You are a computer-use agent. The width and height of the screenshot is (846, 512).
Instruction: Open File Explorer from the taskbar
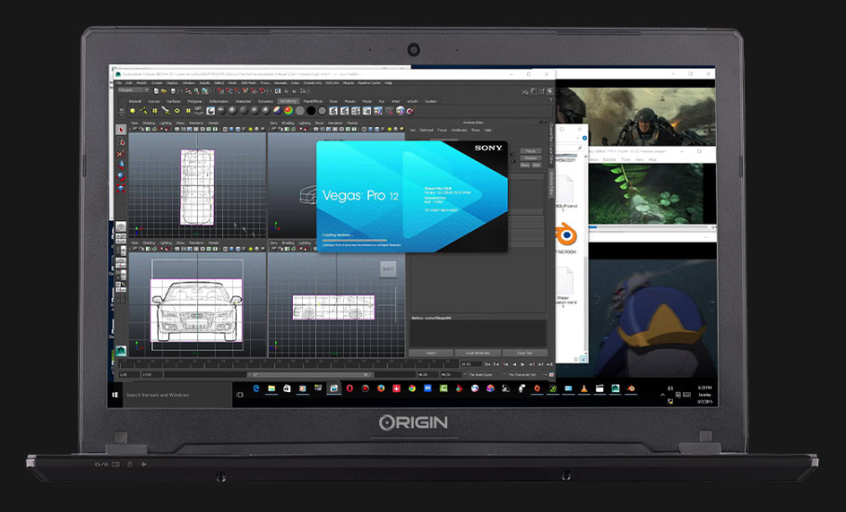[x=271, y=389]
